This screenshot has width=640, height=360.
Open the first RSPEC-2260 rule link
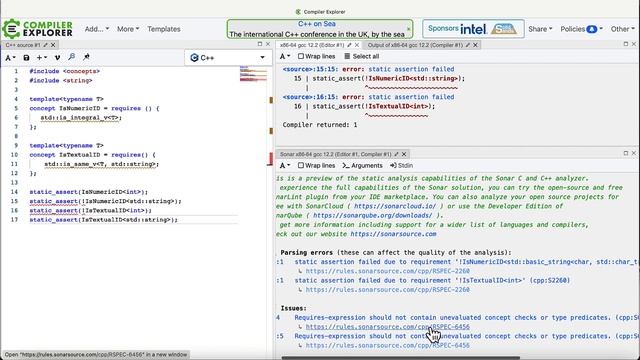coord(387,271)
